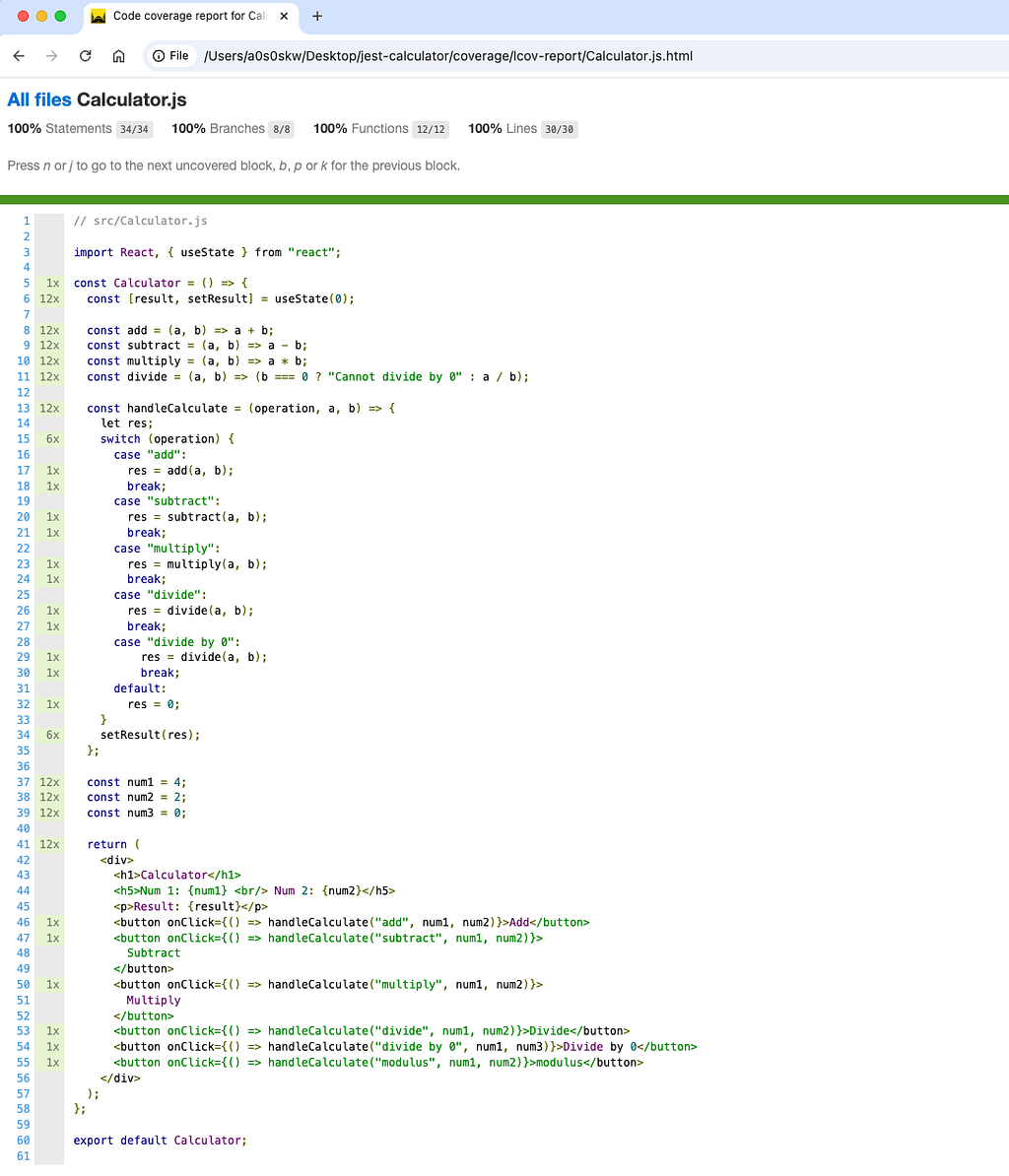Select the Code coverage report tab

pos(190,17)
